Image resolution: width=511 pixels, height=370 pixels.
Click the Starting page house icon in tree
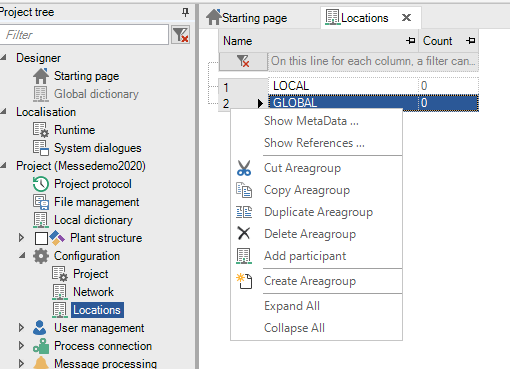41,76
